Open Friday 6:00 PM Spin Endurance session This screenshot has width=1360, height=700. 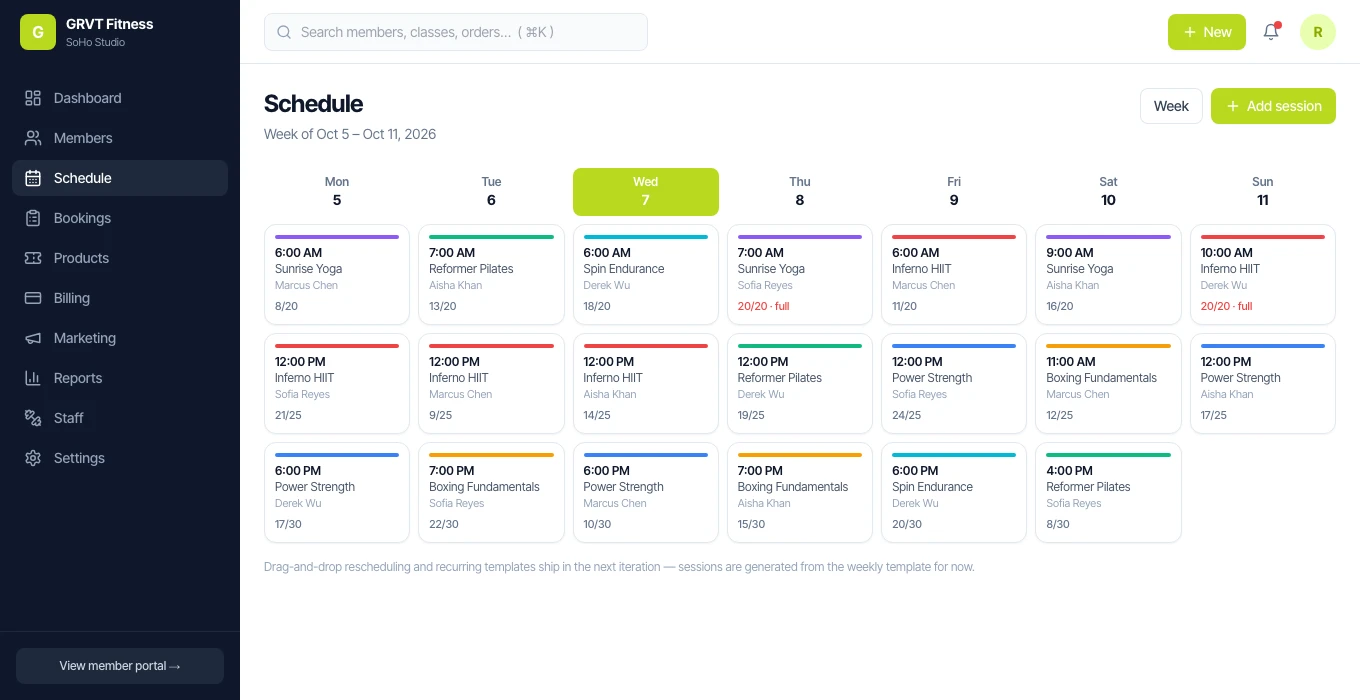pos(954,493)
